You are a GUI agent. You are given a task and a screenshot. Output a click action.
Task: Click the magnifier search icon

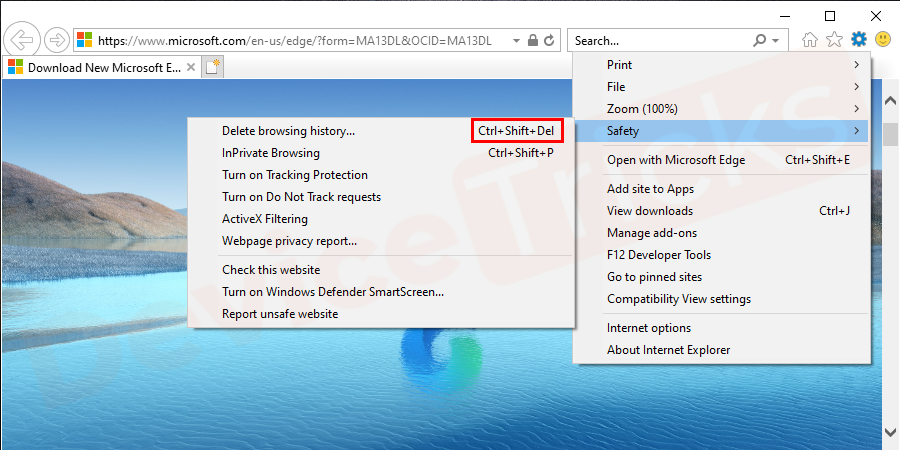tap(759, 40)
